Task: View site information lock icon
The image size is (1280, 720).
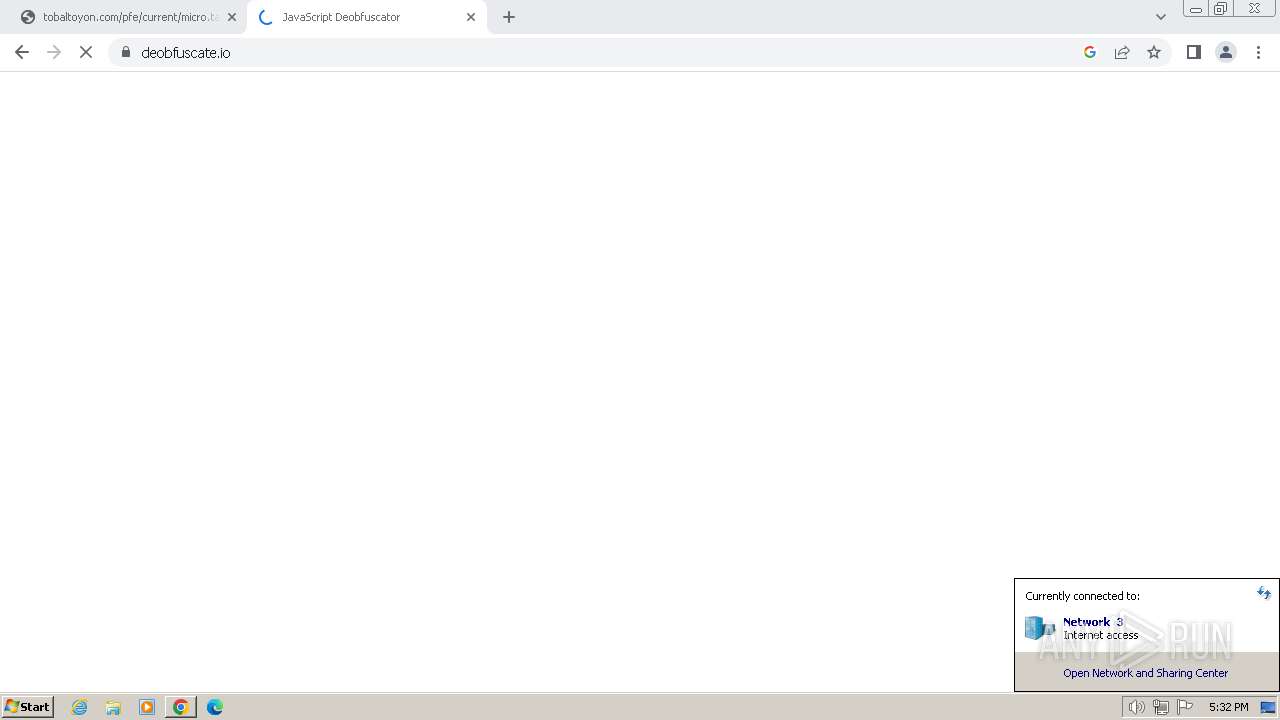Action: click(x=126, y=52)
